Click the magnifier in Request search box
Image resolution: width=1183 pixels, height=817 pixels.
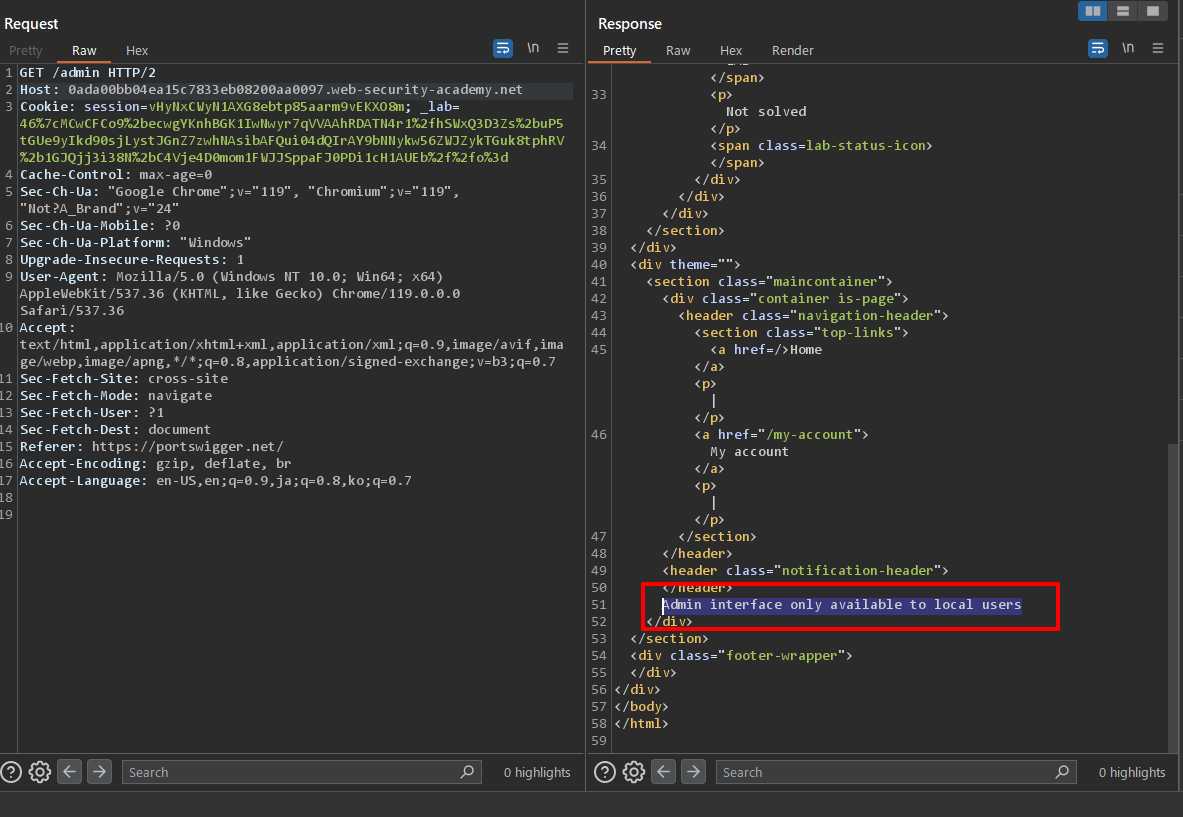pos(467,772)
